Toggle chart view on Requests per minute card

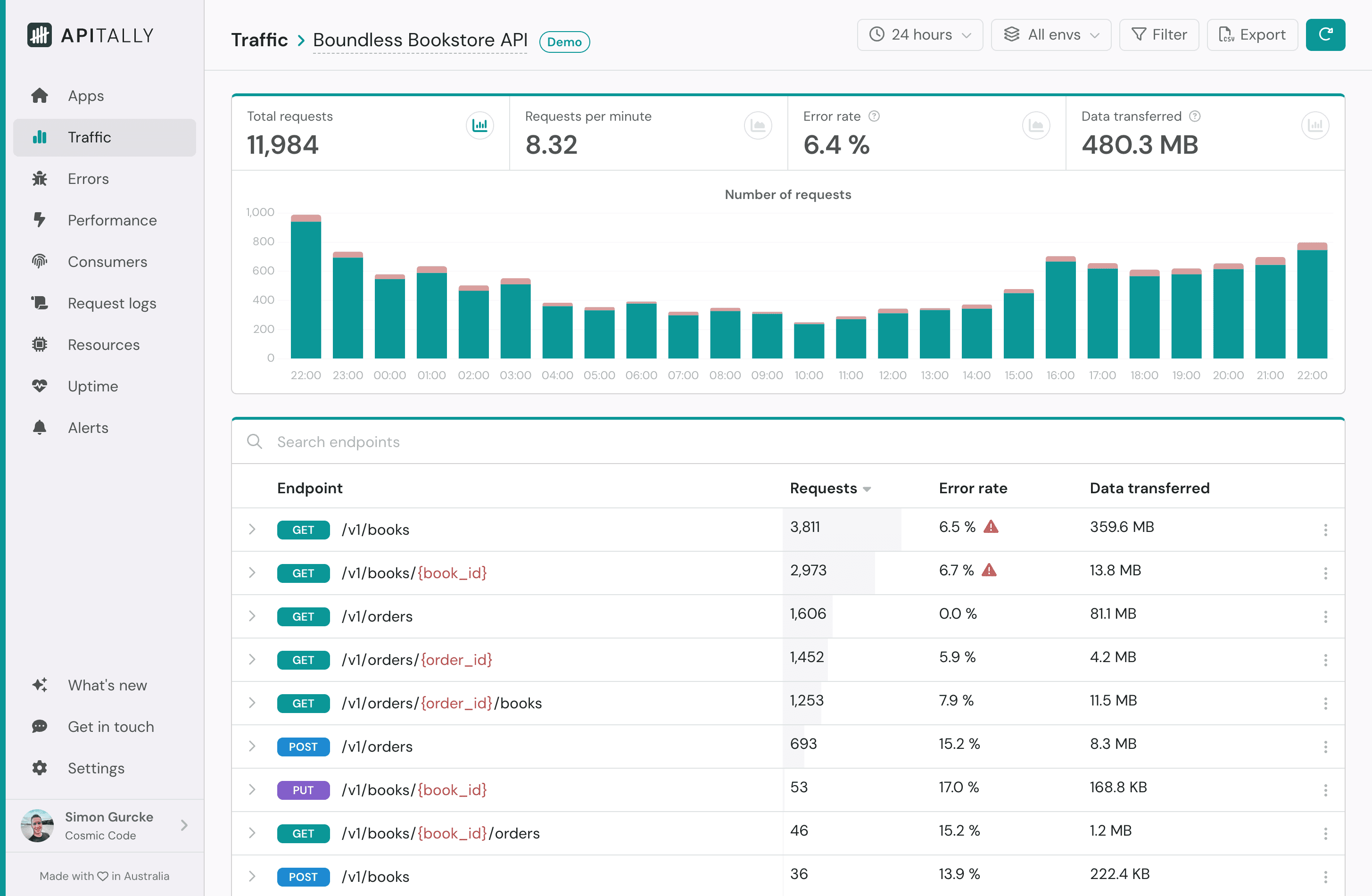click(758, 125)
